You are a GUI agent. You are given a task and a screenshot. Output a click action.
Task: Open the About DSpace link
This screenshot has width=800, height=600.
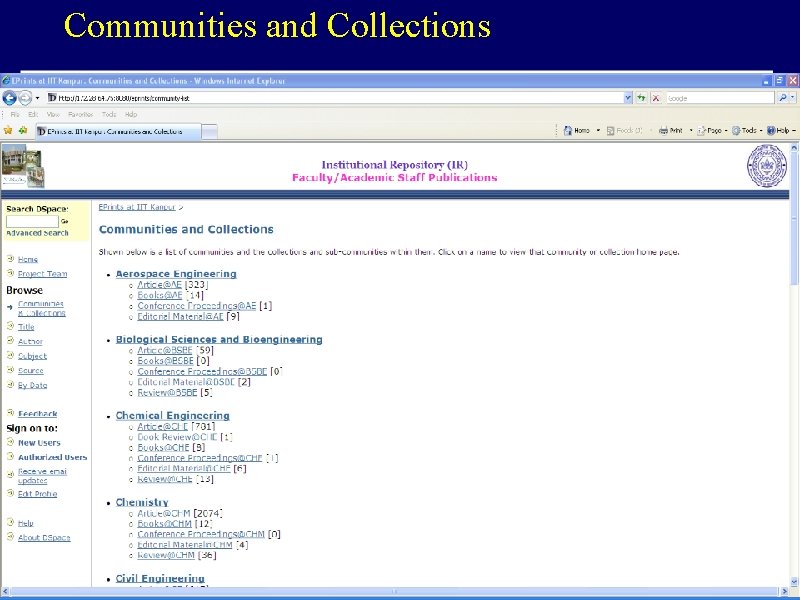44,538
